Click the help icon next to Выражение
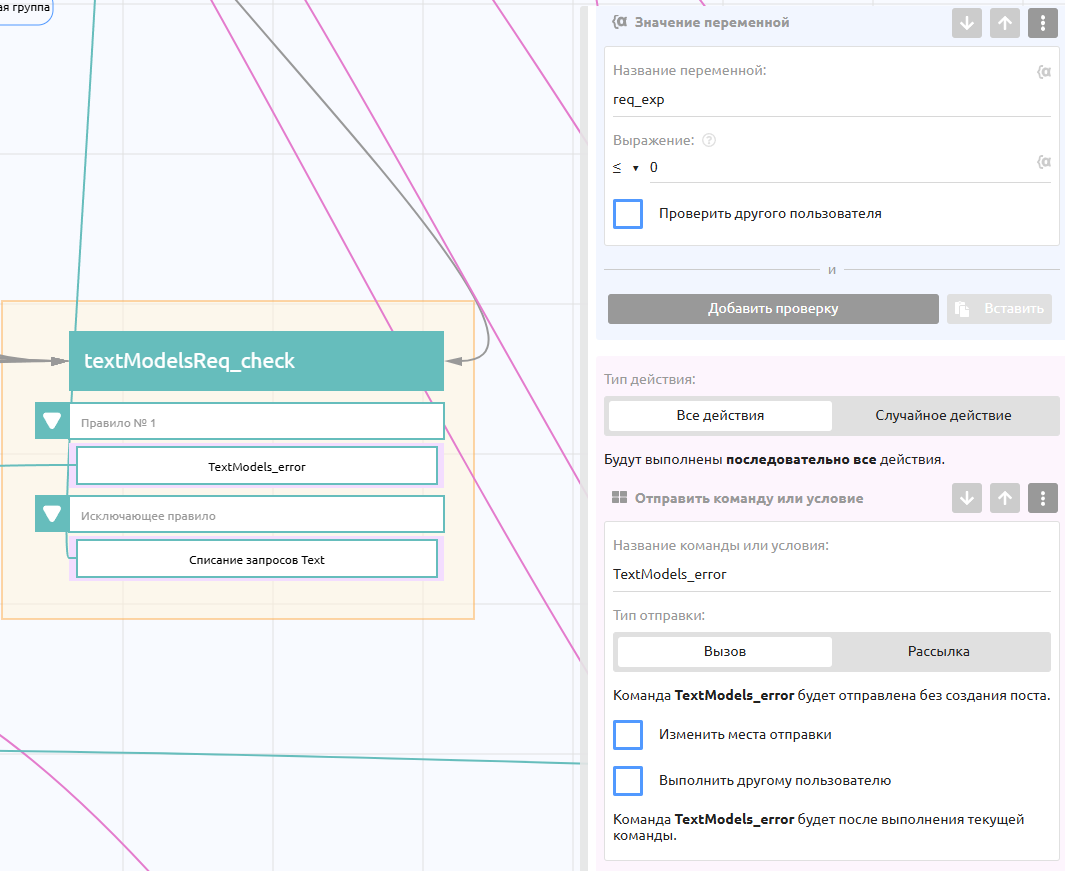This screenshot has height=871, width=1065. [x=709, y=141]
